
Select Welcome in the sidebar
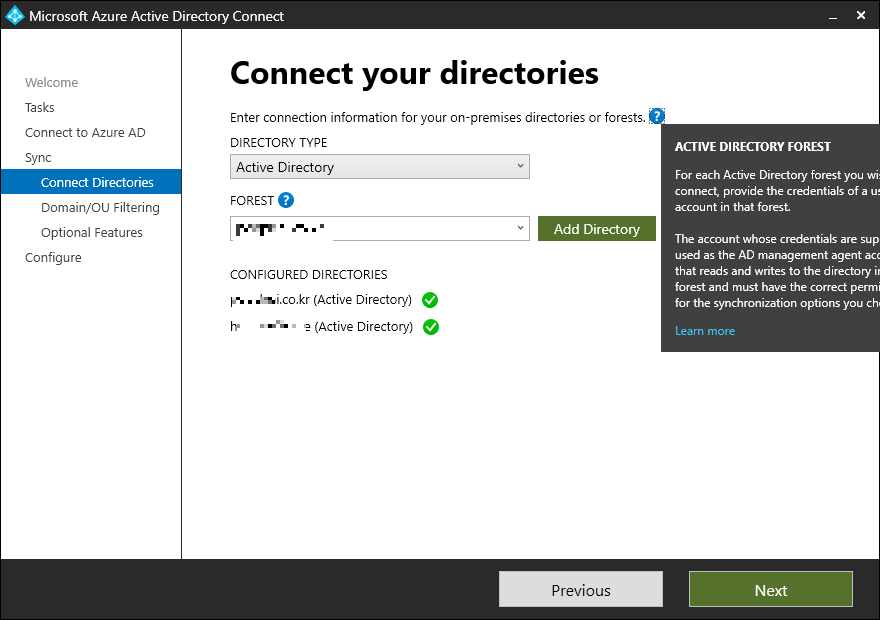coord(52,82)
